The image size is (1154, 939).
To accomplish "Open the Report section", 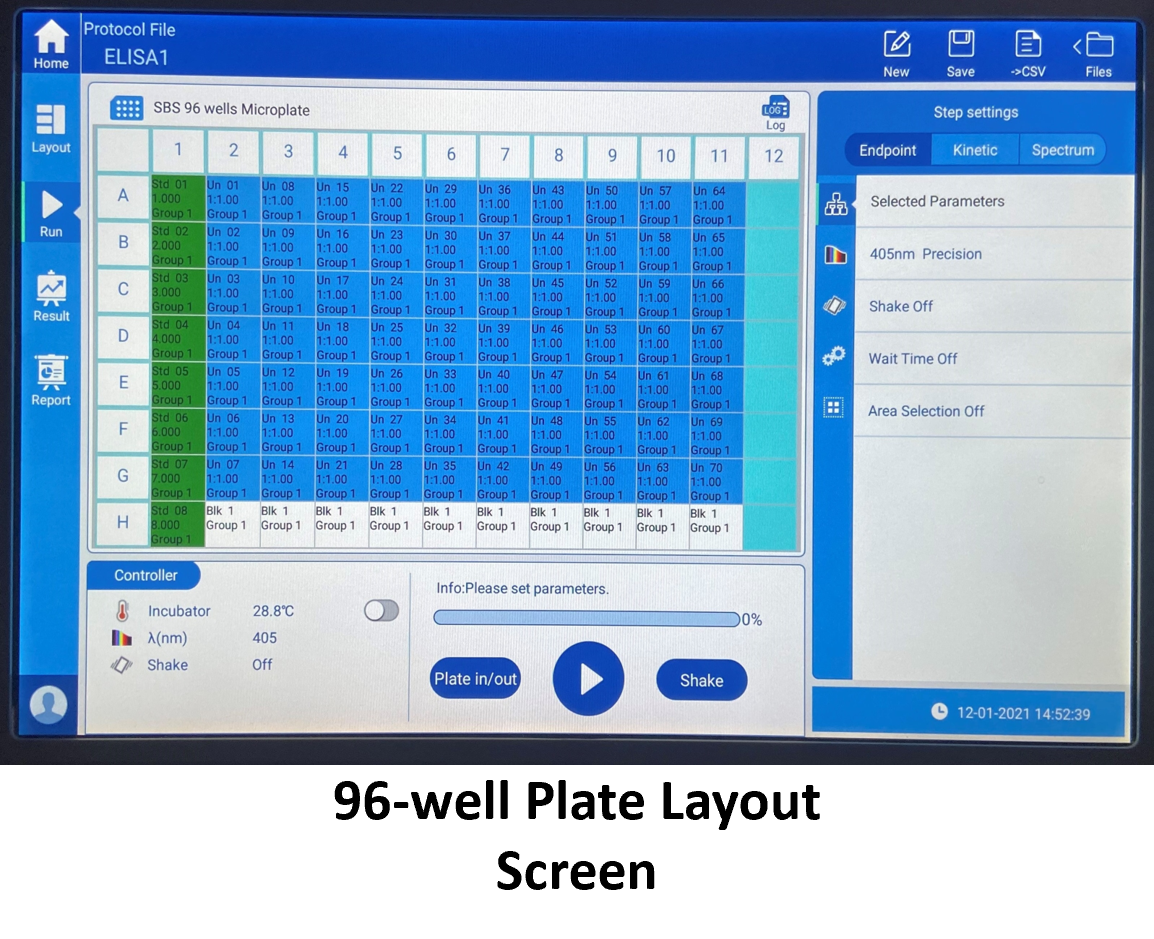I will click(x=51, y=381).
